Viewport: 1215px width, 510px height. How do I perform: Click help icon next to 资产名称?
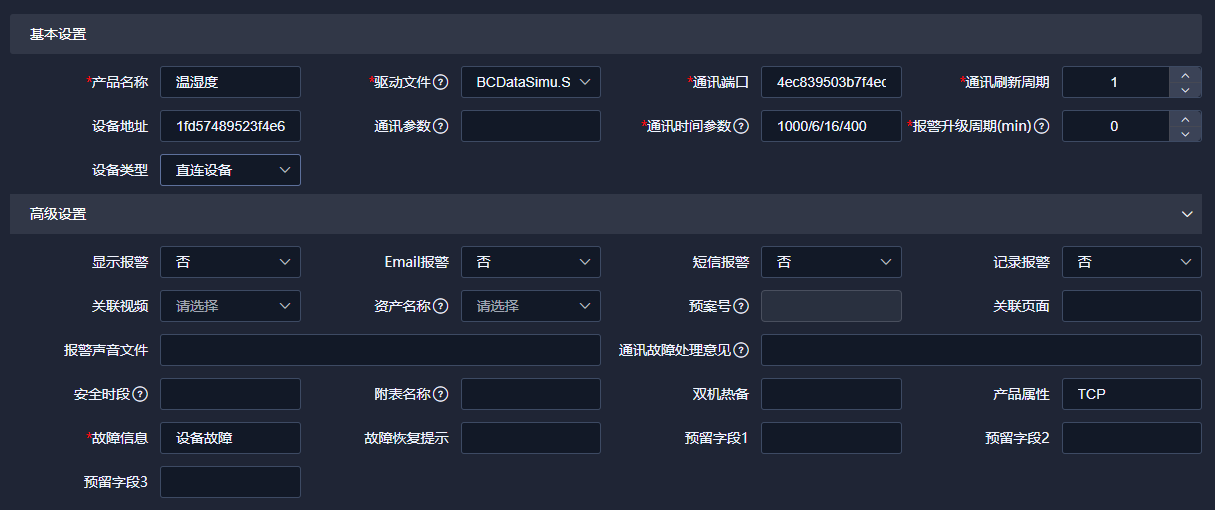(x=441, y=306)
